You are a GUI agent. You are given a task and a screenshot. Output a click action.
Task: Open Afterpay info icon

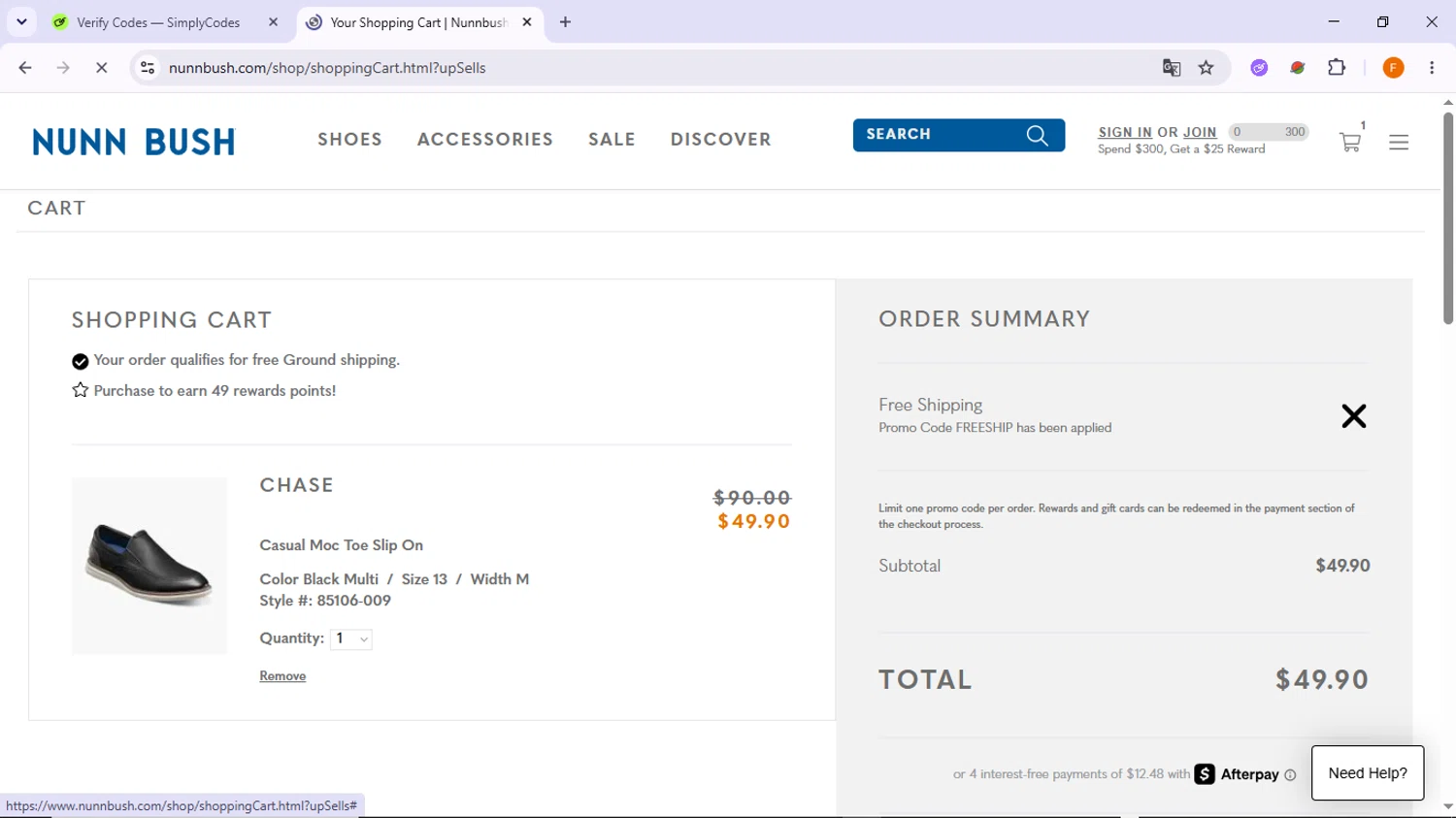(1290, 775)
